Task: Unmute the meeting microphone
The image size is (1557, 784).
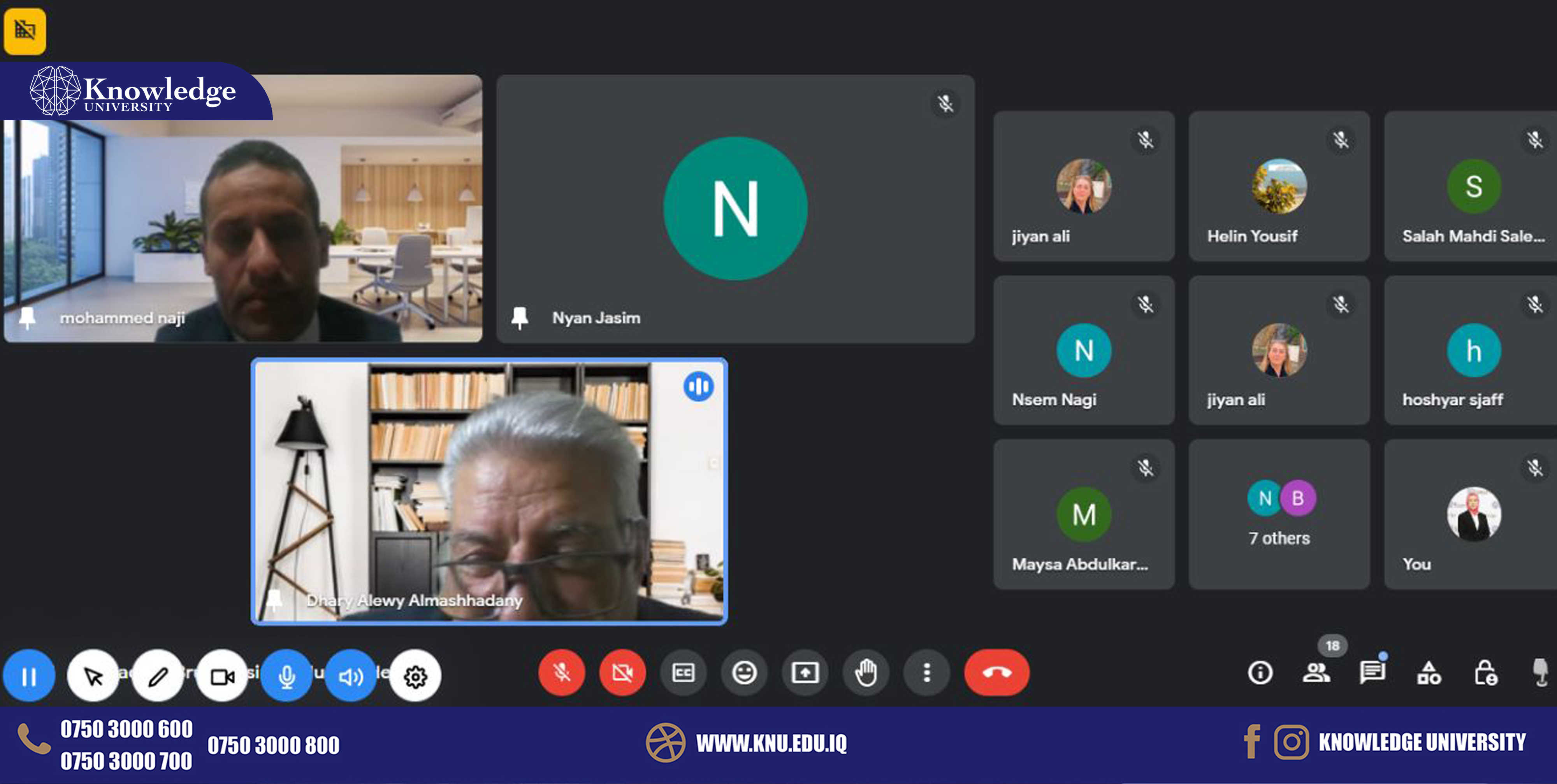Action: tap(562, 672)
